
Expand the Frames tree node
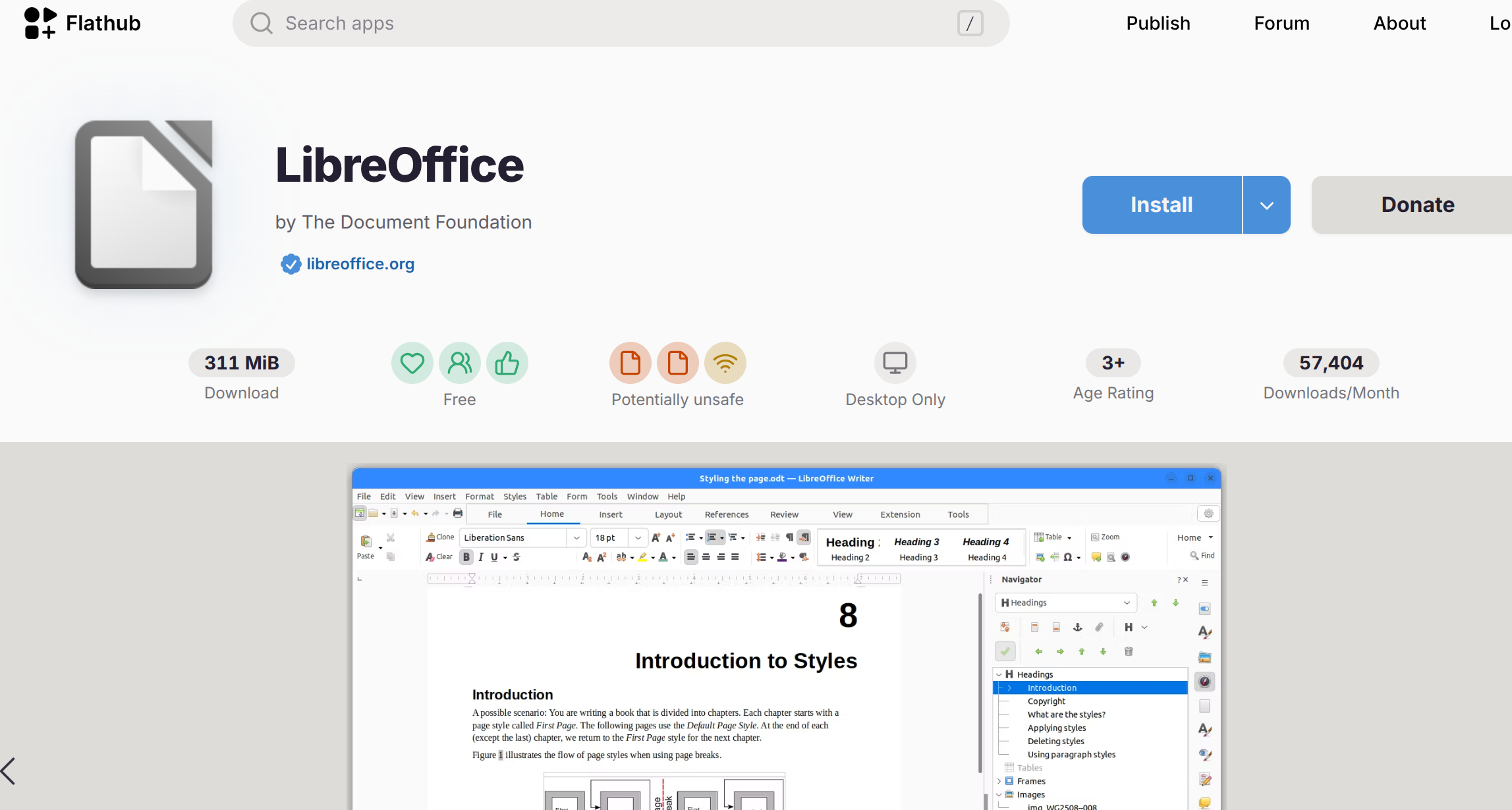(x=999, y=782)
